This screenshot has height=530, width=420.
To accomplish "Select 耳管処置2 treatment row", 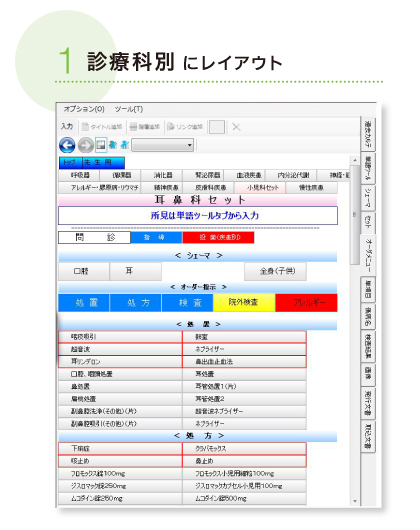I will (x=244, y=399).
